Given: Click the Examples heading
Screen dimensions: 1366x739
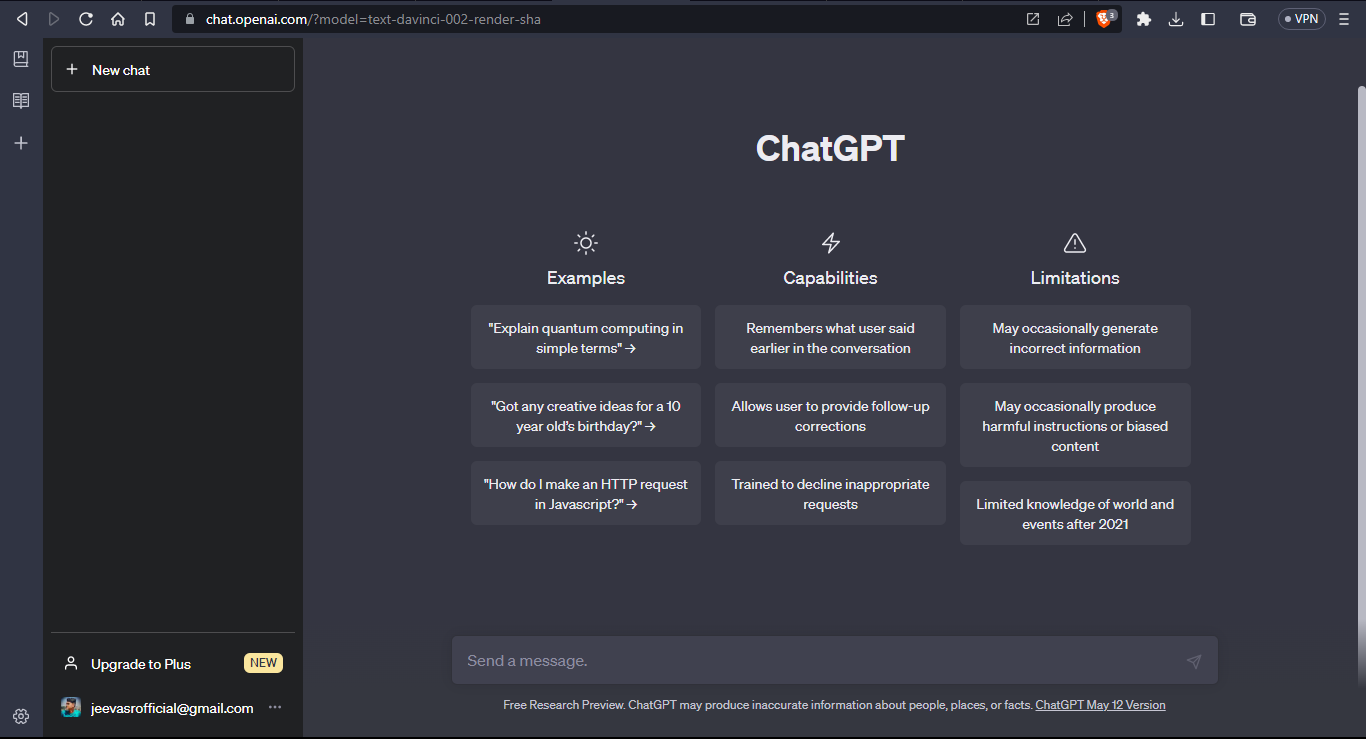Looking at the screenshot, I should click(586, 278).
